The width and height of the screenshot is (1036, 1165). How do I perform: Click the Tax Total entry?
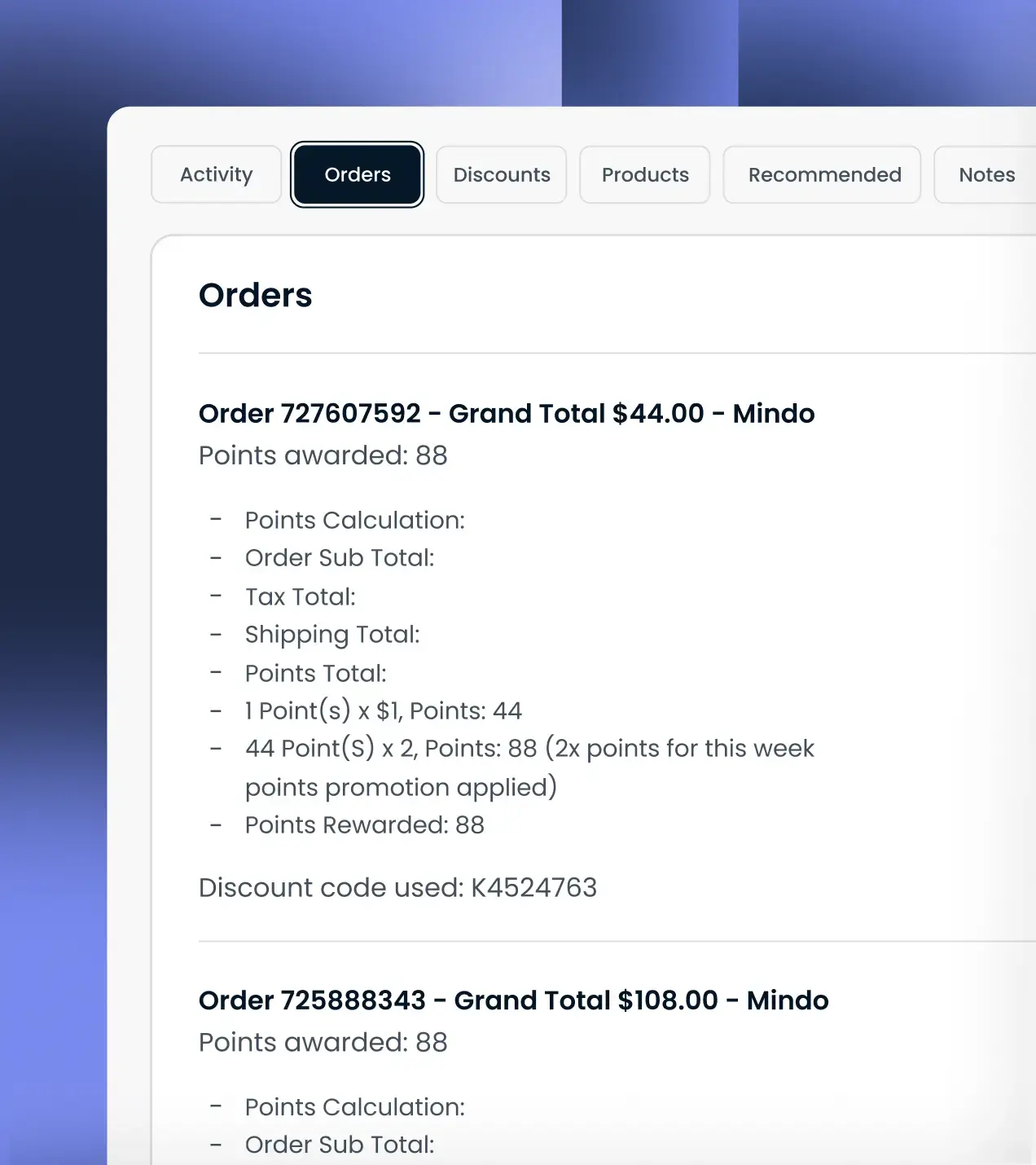click(300, 596)
